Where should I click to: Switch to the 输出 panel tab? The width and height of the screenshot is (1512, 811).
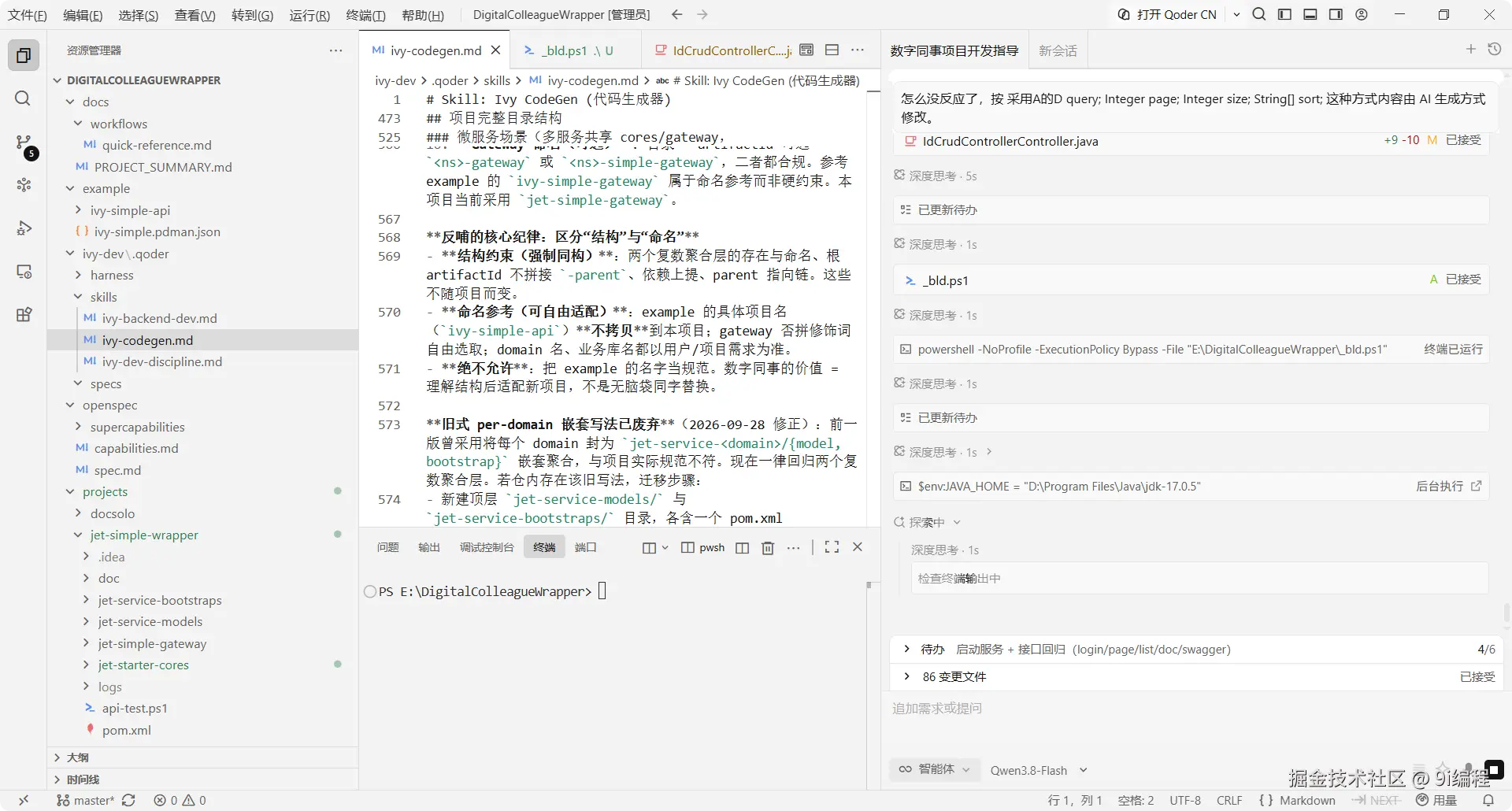tap(428, 547)
